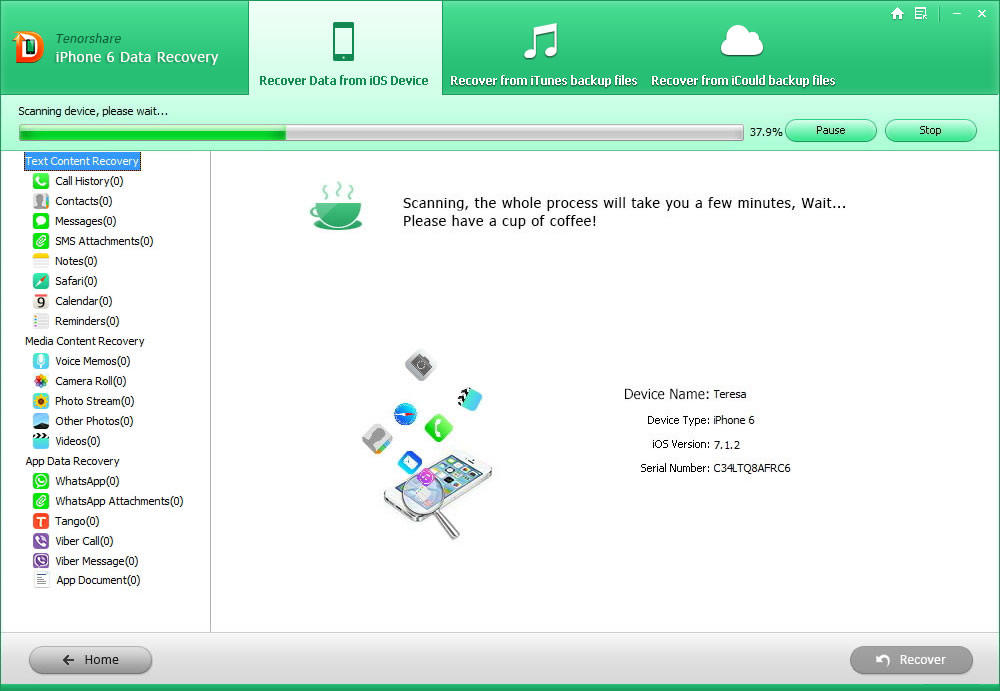Click the App Document icon
The width and height of the screenshot is (1000, 691).
[x=41, y=580]
